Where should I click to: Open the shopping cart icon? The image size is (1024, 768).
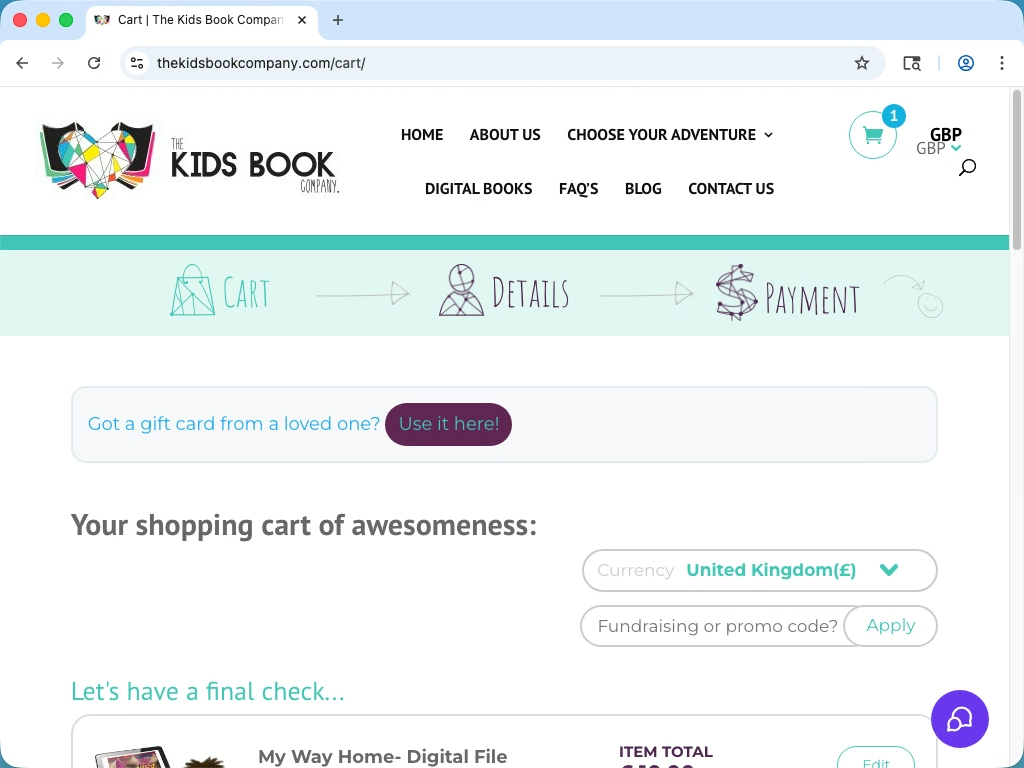(872, 134)
